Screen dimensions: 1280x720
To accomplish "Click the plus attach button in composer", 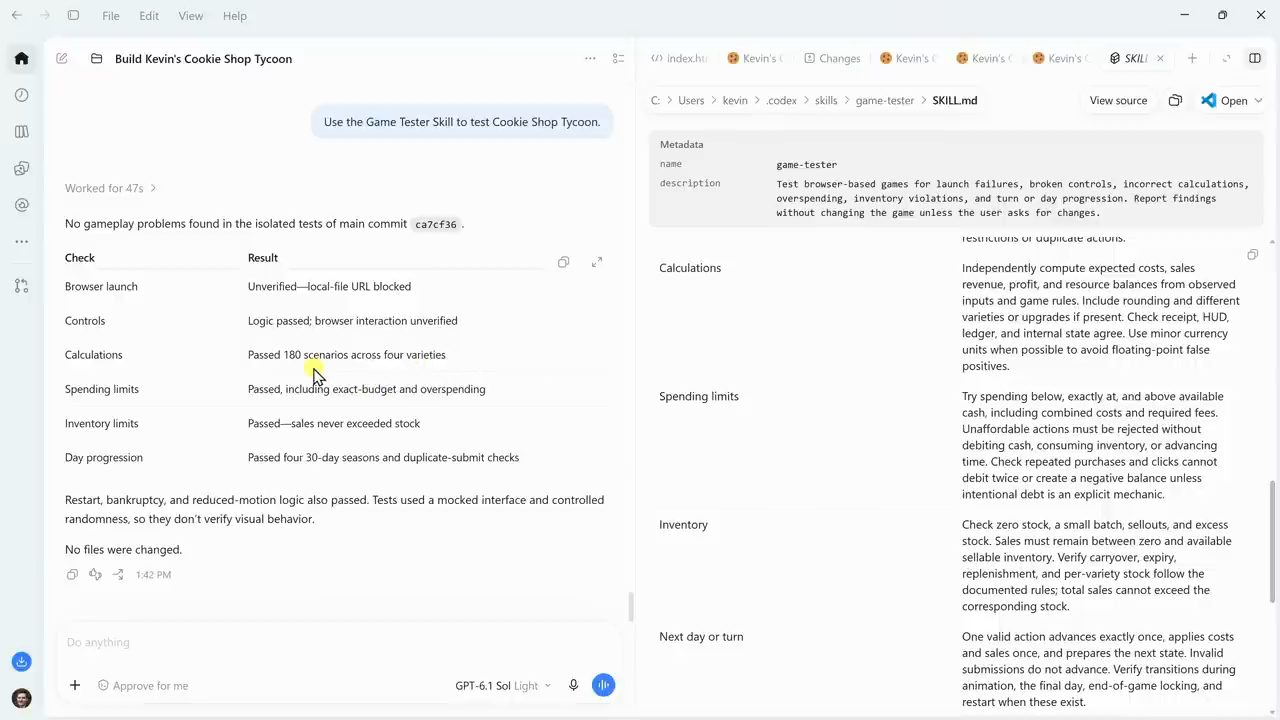I will click(x=75, y=686).
